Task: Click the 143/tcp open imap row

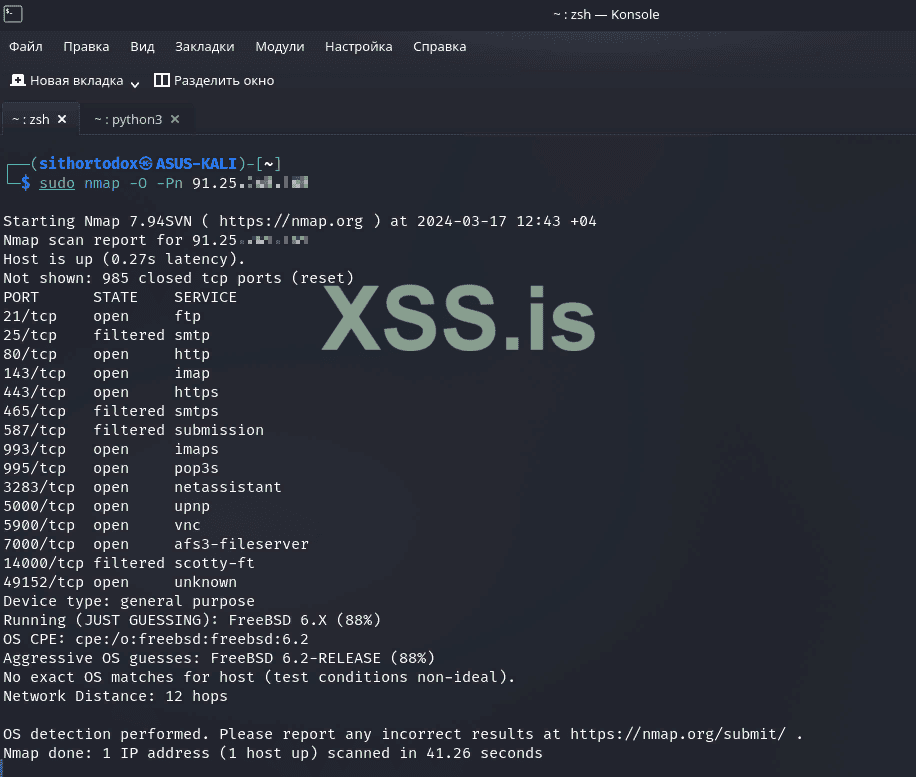Action: 106,373
